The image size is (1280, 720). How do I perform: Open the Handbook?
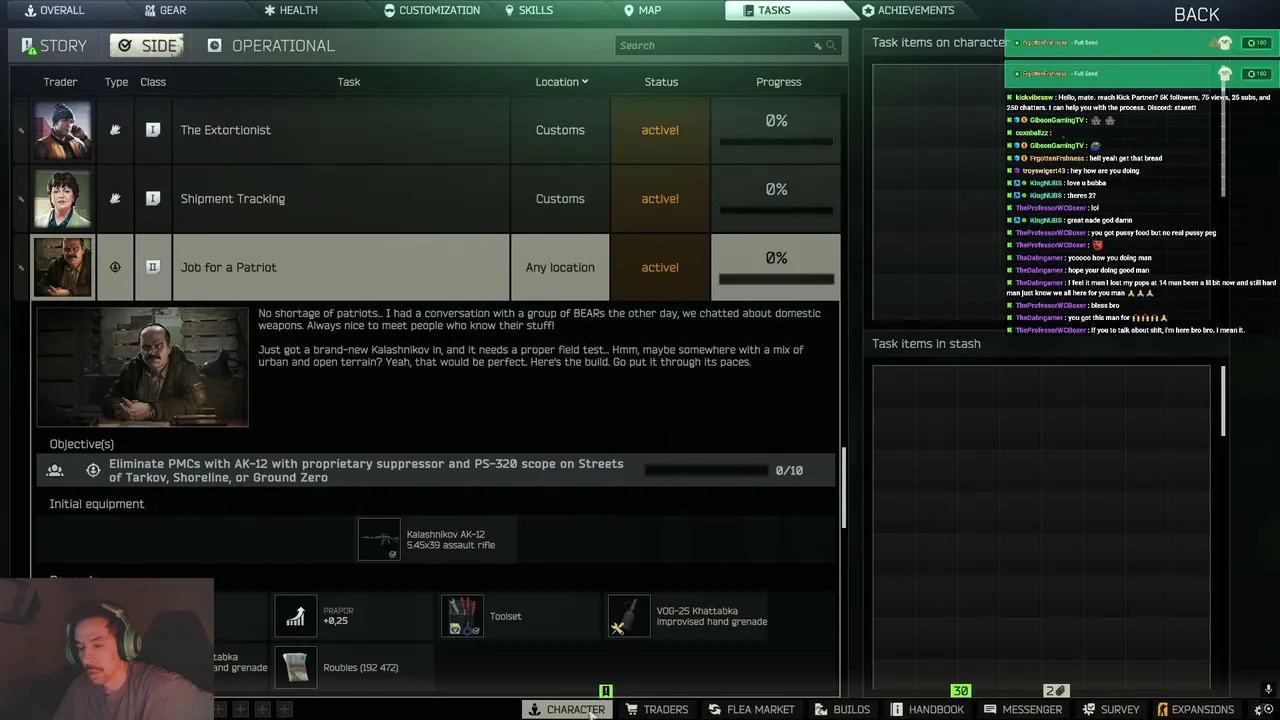pos(927,710)
